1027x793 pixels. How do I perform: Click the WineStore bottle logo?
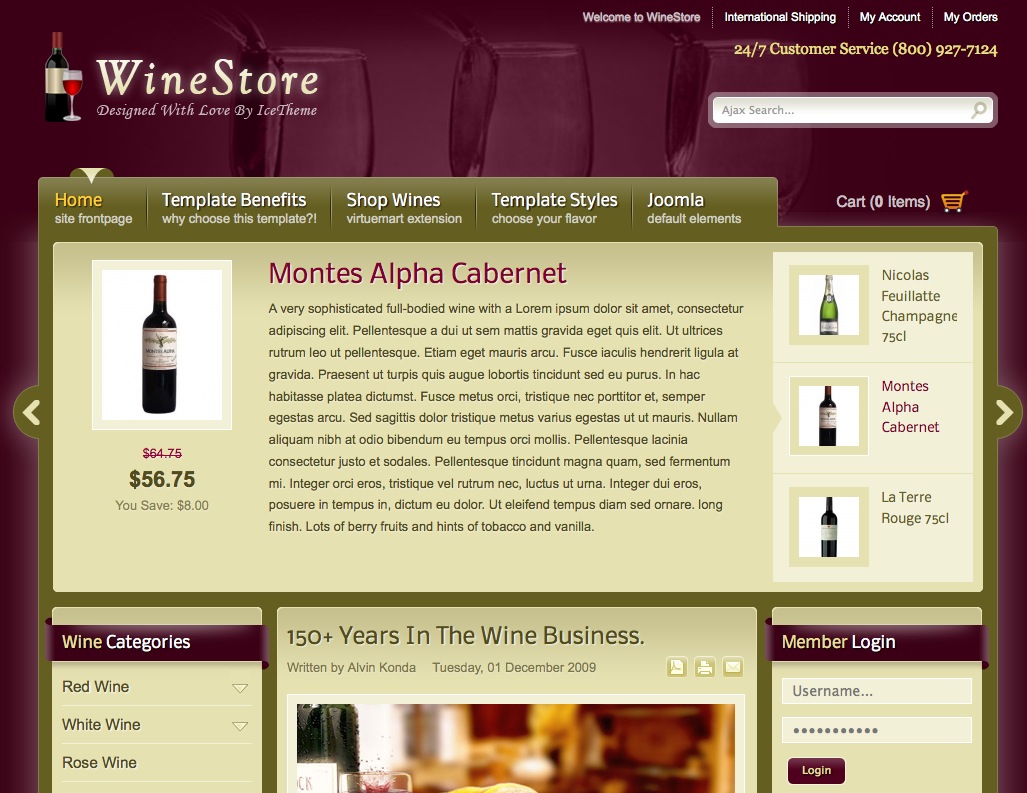click(63, 77)
